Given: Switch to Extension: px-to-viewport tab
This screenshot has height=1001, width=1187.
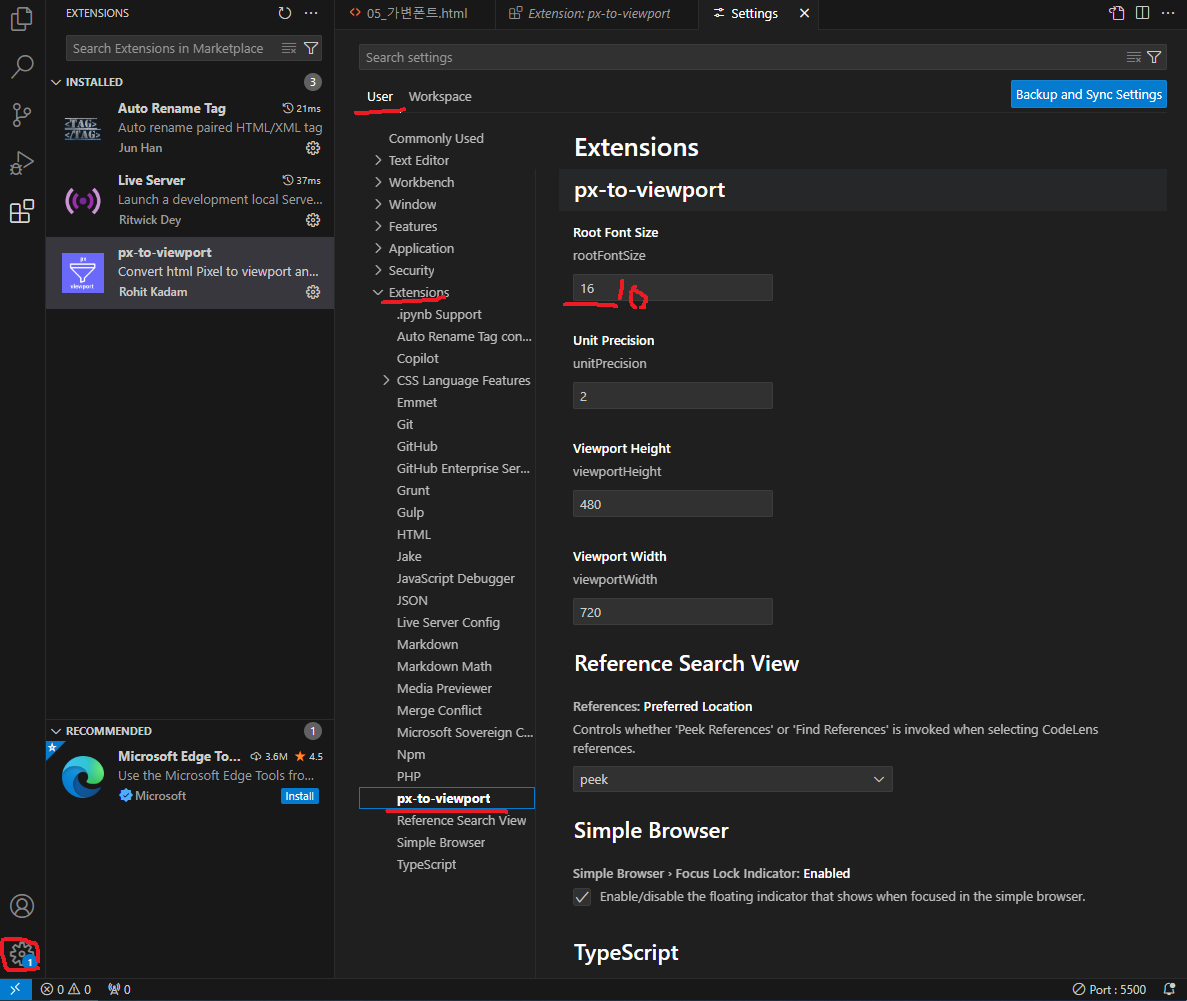Looking at the screenshot, I should click(x=597, y=13).
